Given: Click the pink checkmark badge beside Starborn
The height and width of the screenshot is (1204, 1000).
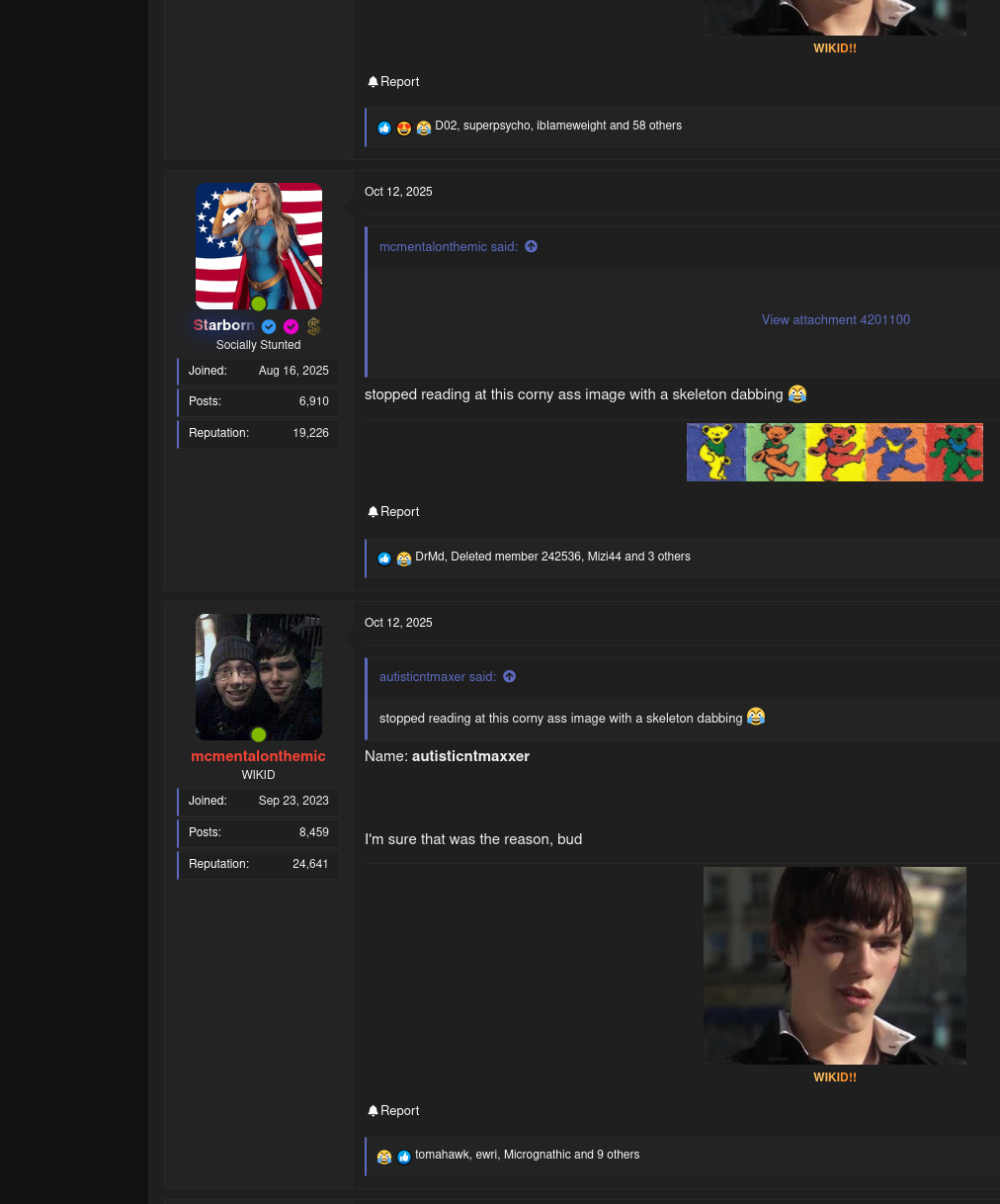Looking at the screenshot, I should (x=291, y=327).
